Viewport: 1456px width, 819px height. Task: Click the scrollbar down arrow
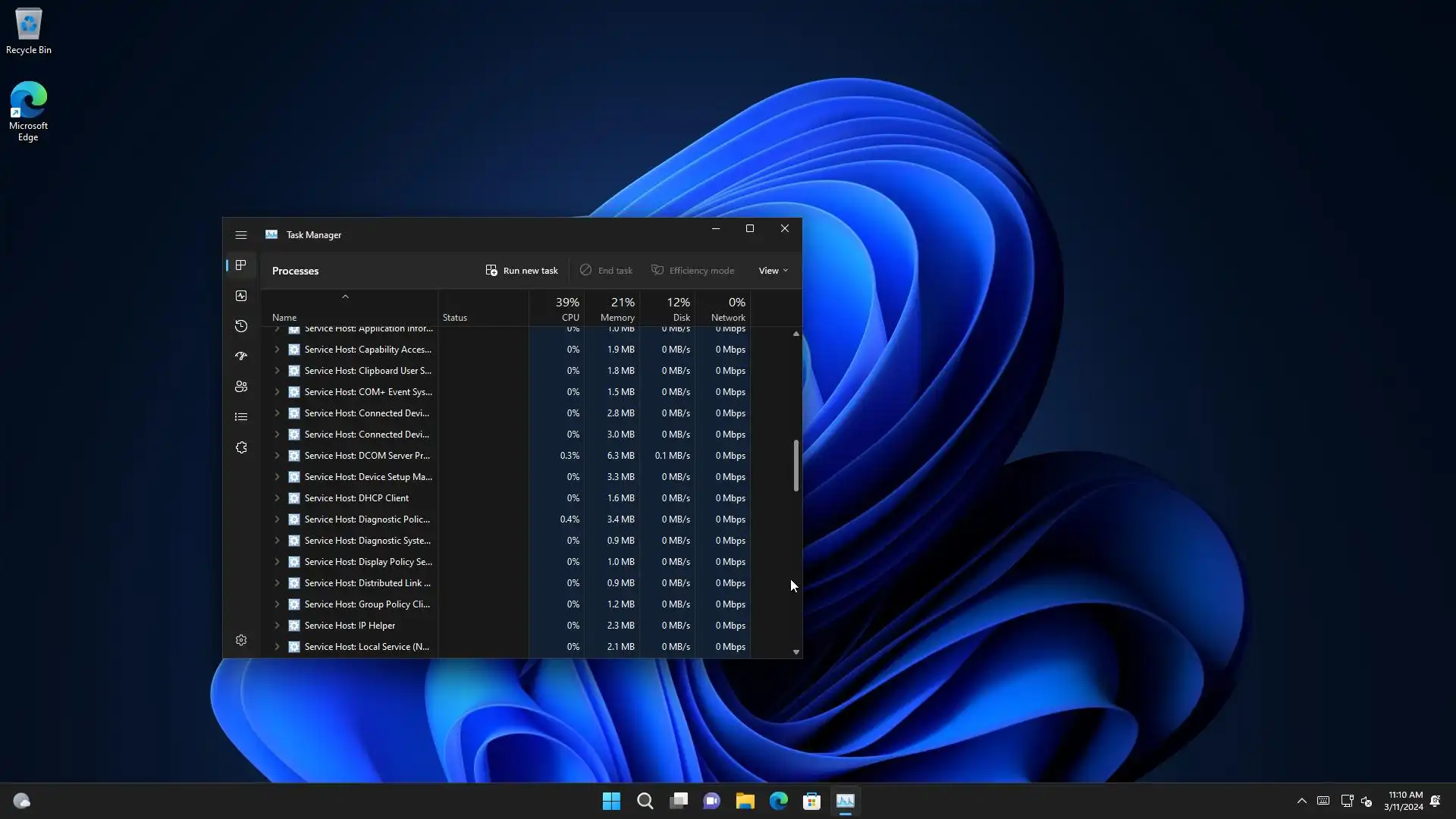point(795,652)
